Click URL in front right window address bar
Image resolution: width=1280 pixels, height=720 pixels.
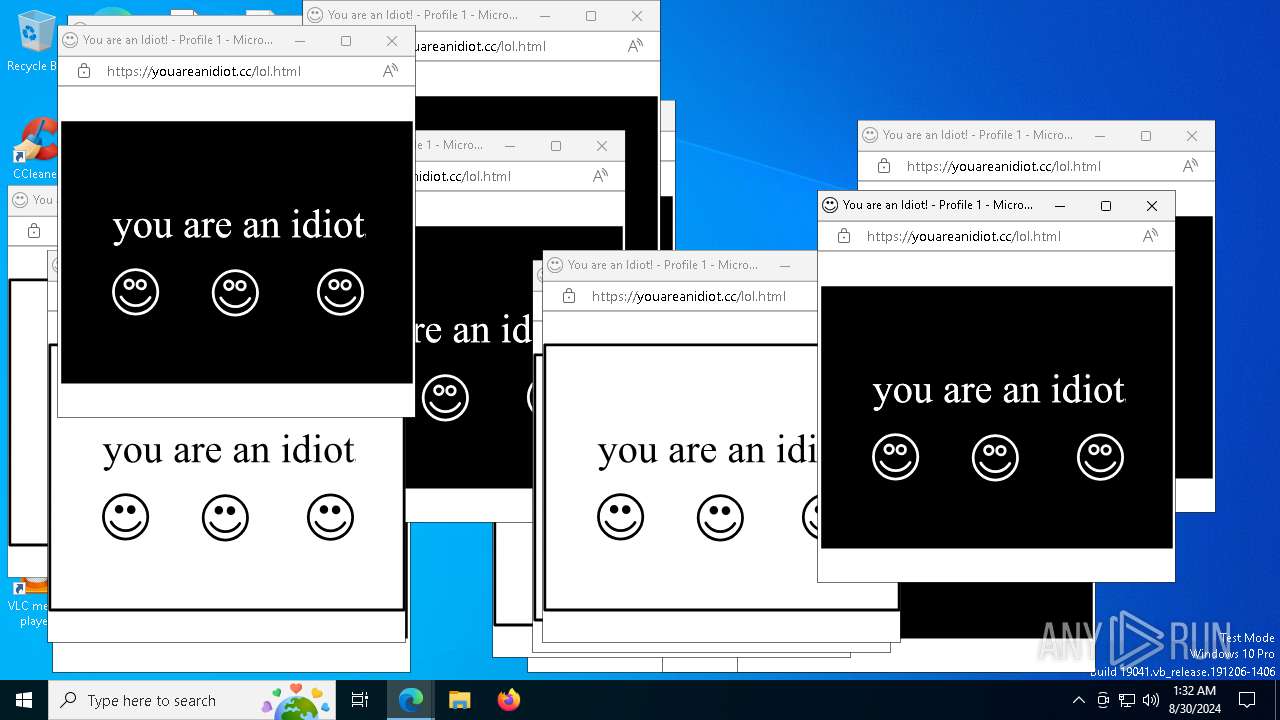[964, 236]
